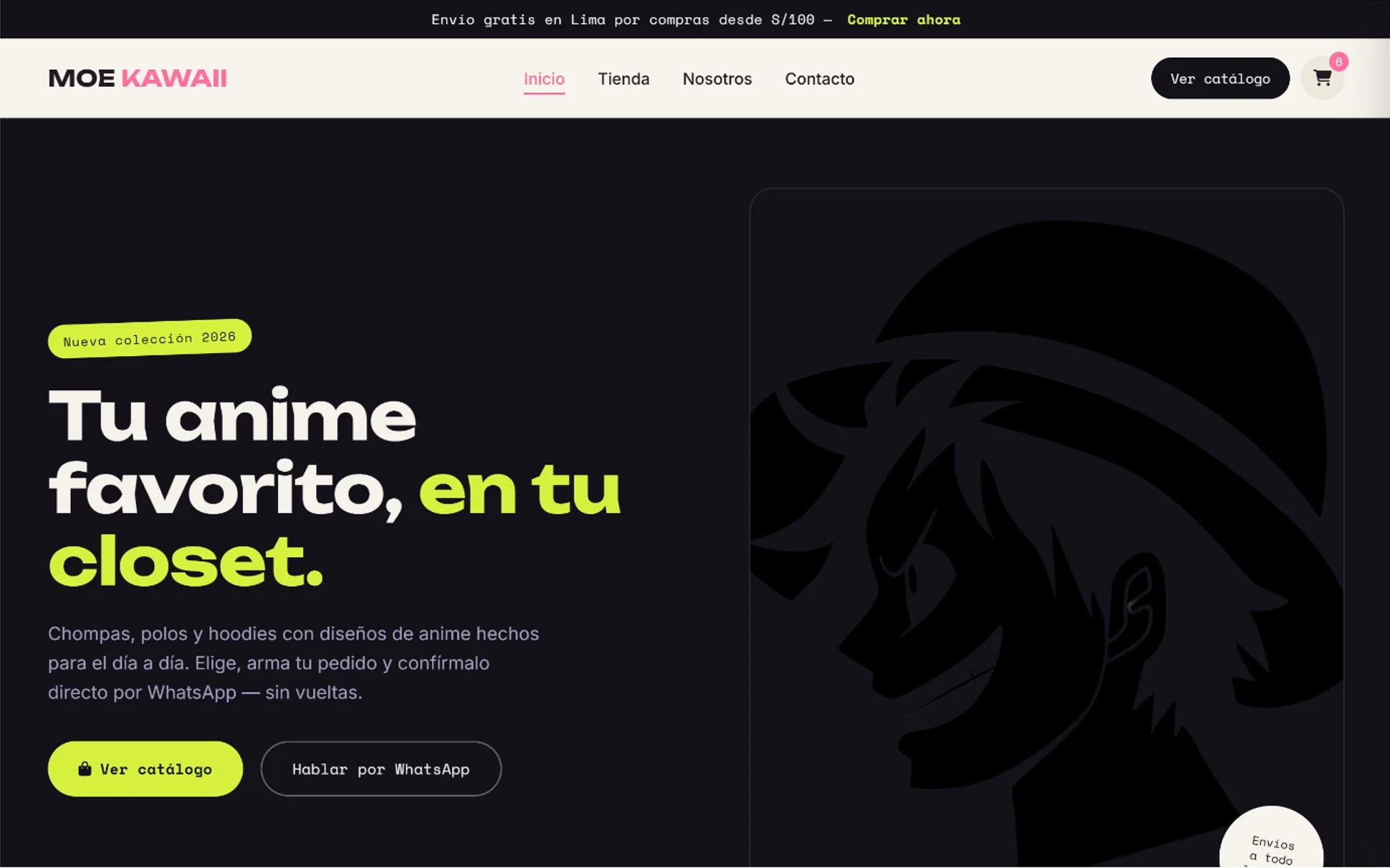Click Hablar por WhatsApp button
This screenshot has width=1390, height=868.
(380, 768)
